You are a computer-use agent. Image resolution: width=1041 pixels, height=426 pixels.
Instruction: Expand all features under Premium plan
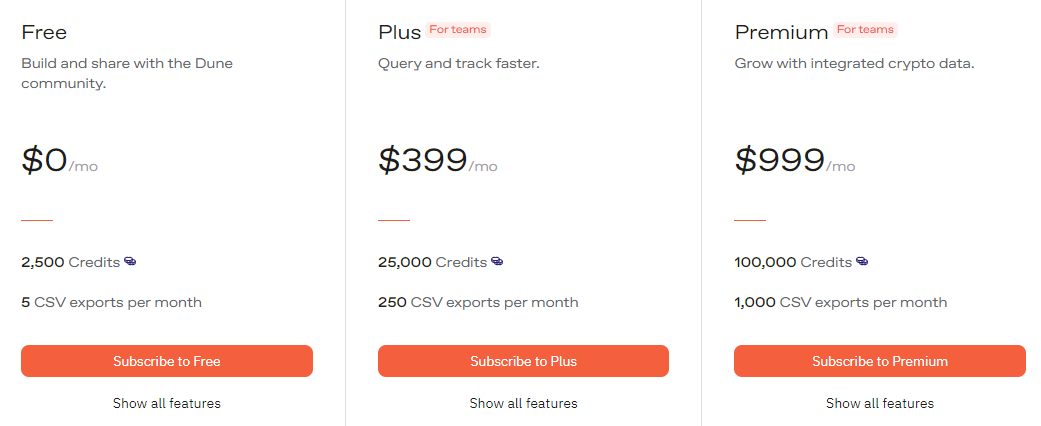coord(880,403)
